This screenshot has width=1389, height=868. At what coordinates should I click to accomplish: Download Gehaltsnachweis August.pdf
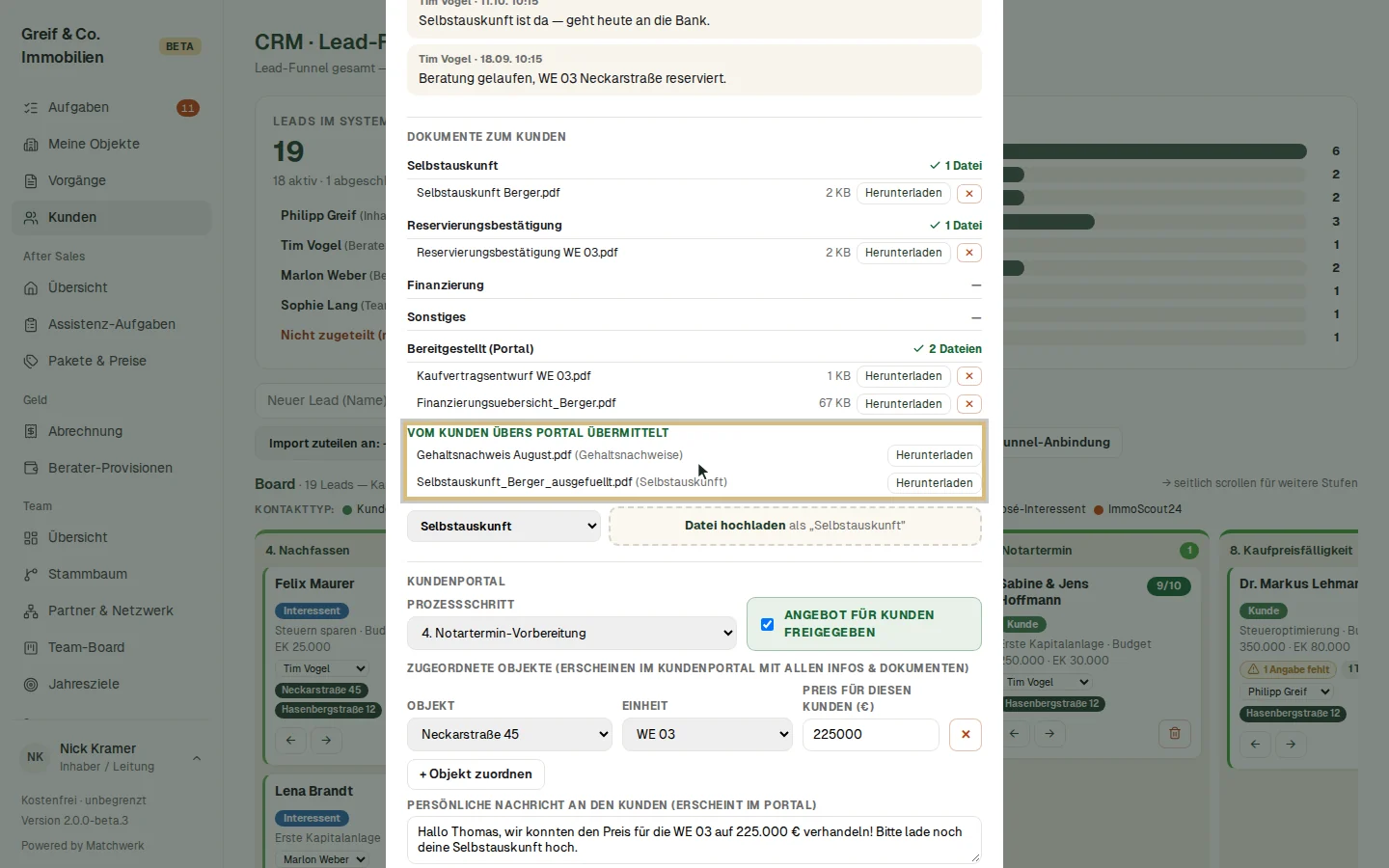(x=934, y=455)
